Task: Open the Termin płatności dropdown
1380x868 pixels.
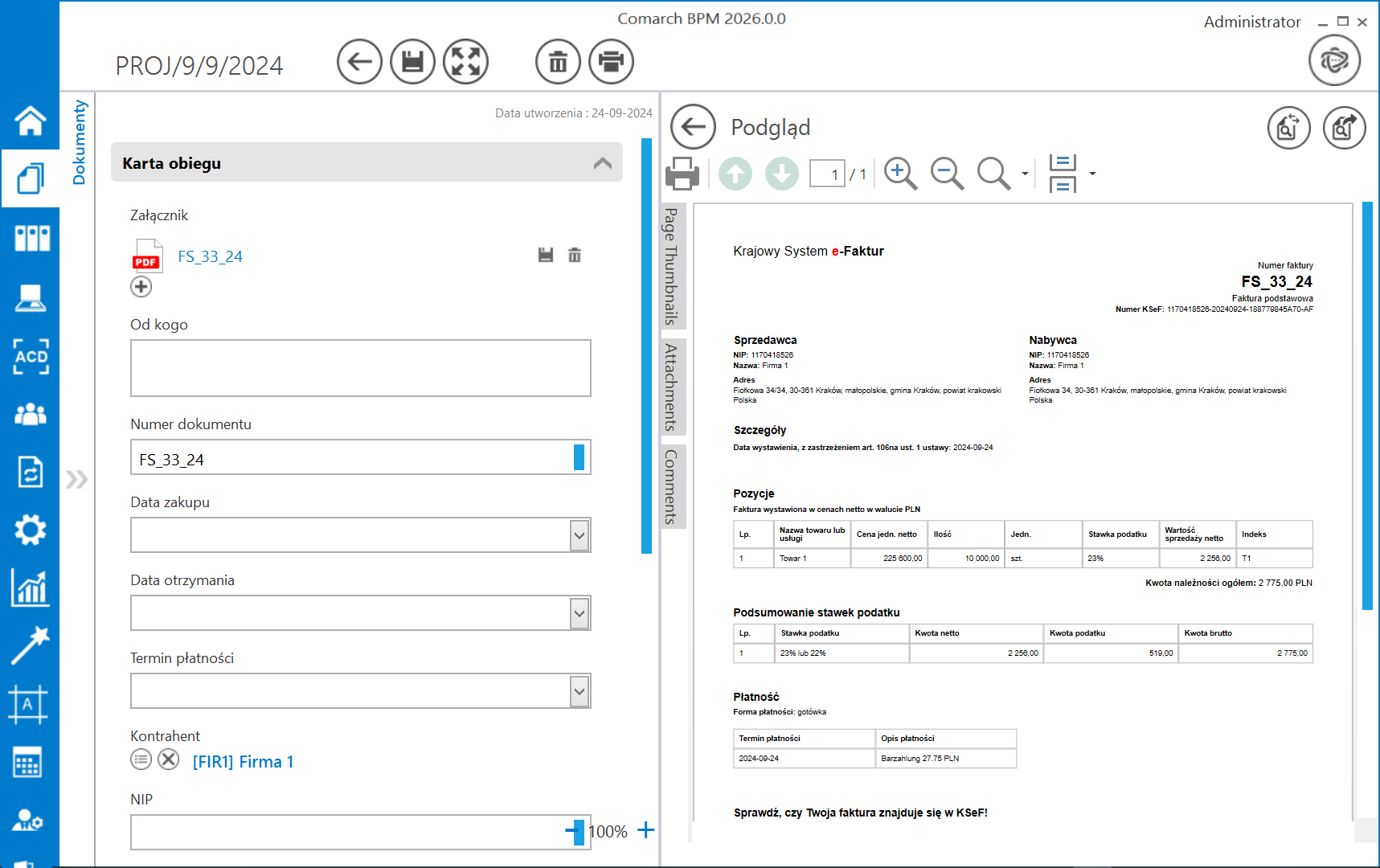Action: [x=579, y=692]
